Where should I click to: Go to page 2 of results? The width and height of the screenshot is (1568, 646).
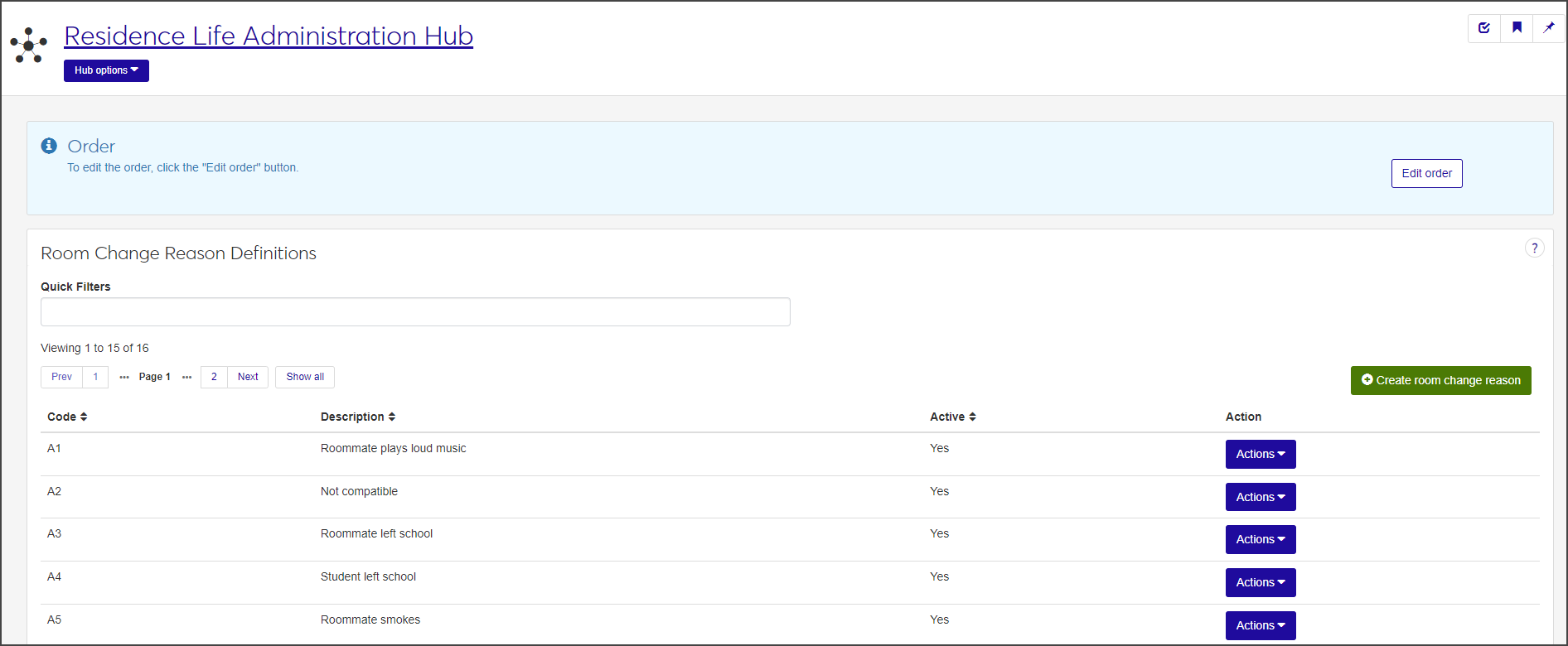tap(214, 377)
